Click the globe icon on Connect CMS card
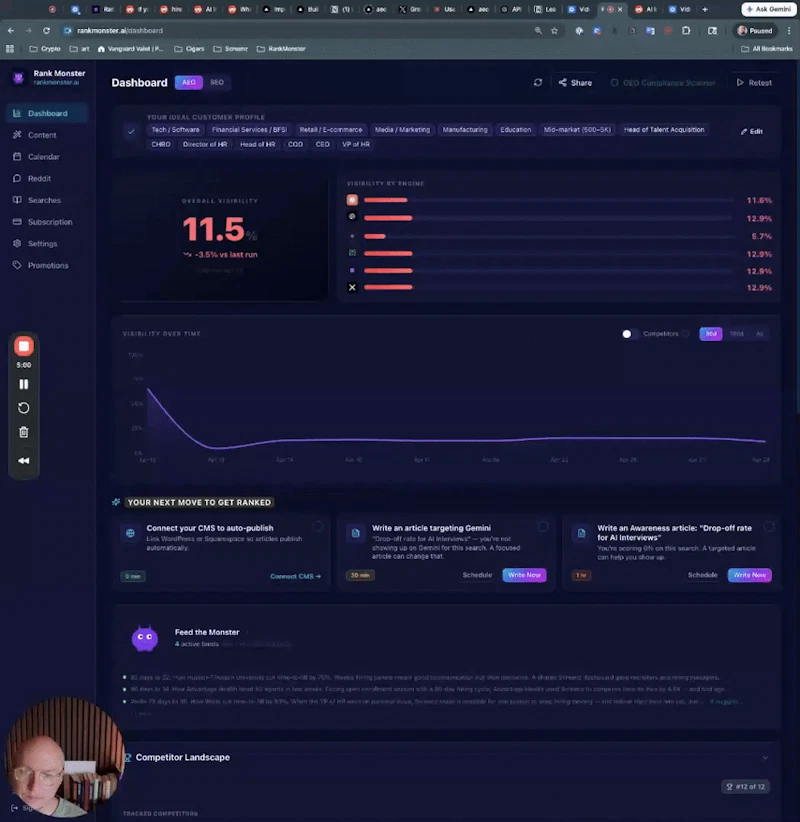This screenshot has width=800, height=822. point(131,533)
